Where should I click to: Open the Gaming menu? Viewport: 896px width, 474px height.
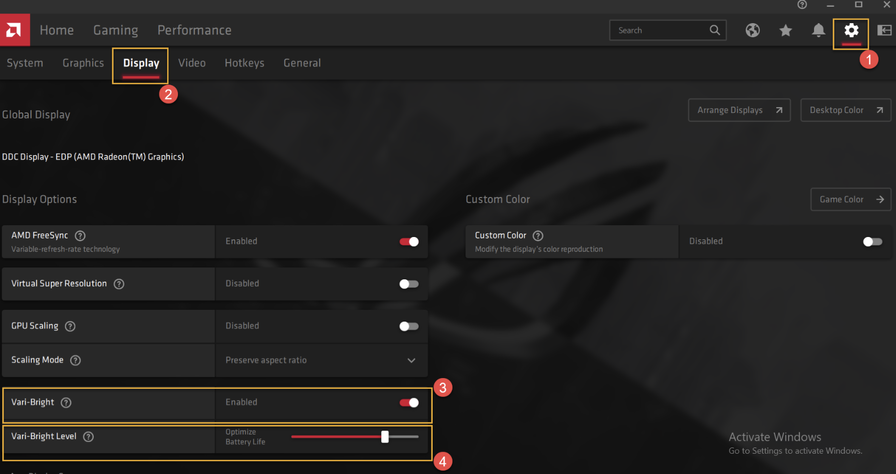115,30
